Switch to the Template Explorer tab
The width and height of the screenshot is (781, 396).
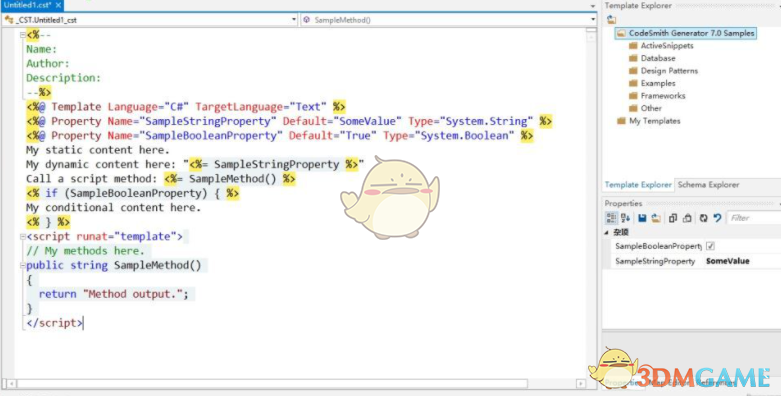coord(638,185)
